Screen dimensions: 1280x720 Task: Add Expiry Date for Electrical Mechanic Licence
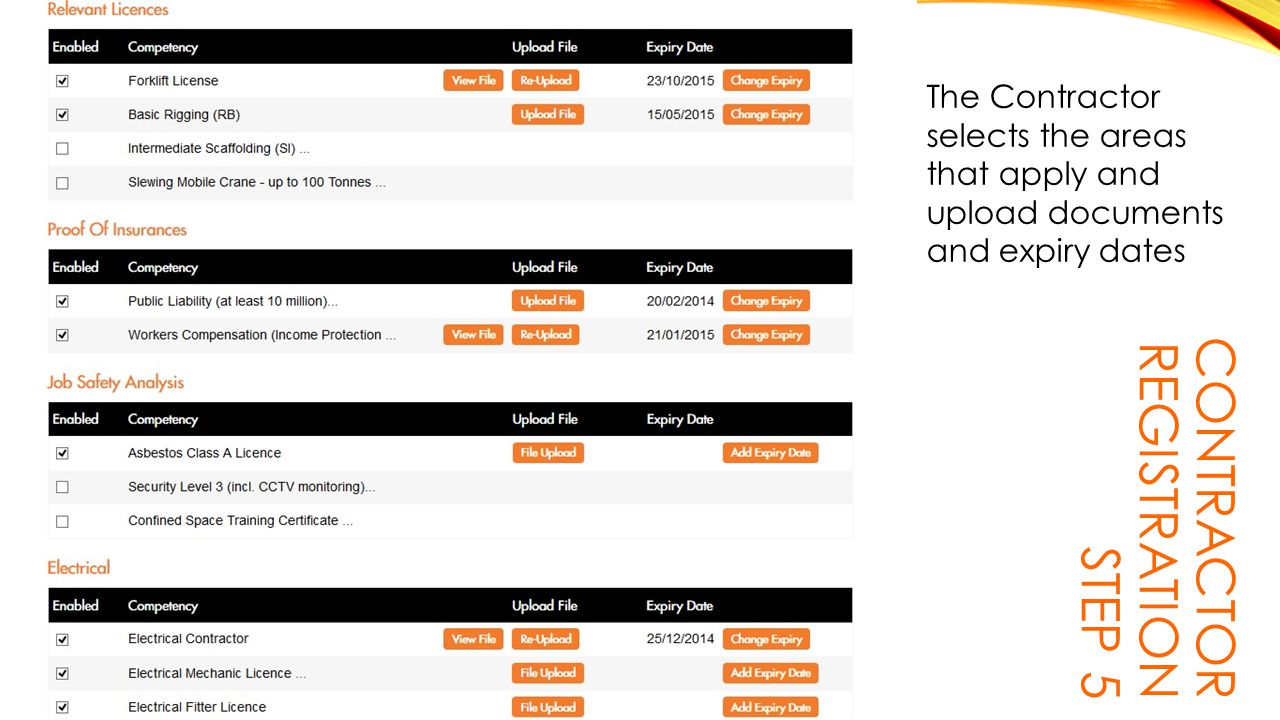[x=771, y=673]
